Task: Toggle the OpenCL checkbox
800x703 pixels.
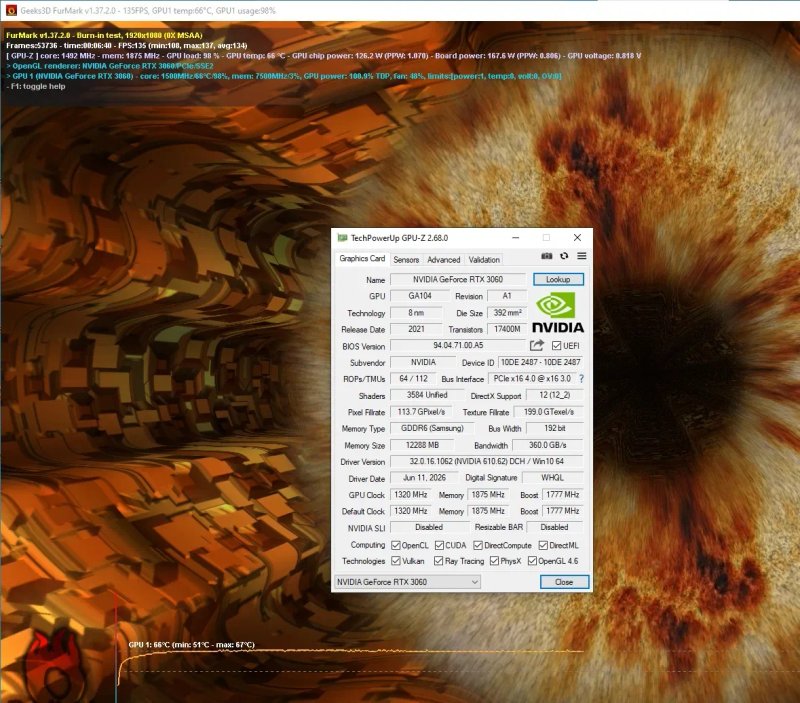Action: click(x=395, y=545)
